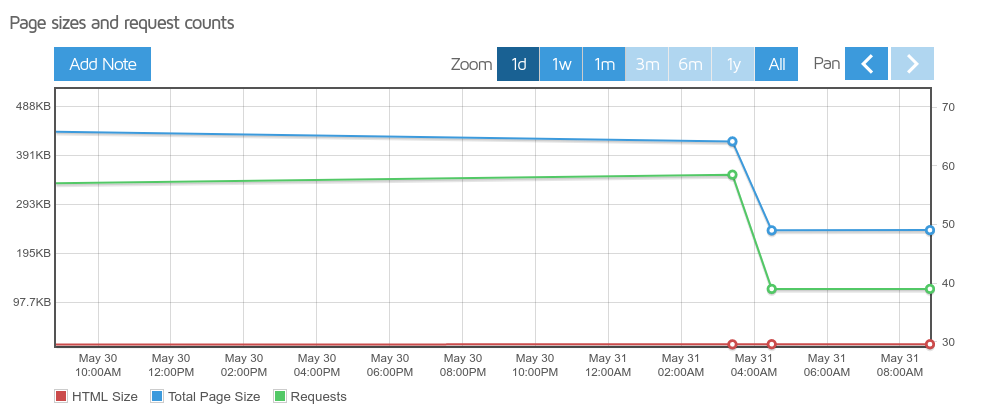Toggle the Requests series in legend
This screenshot has width=982, height=418.
320,397
